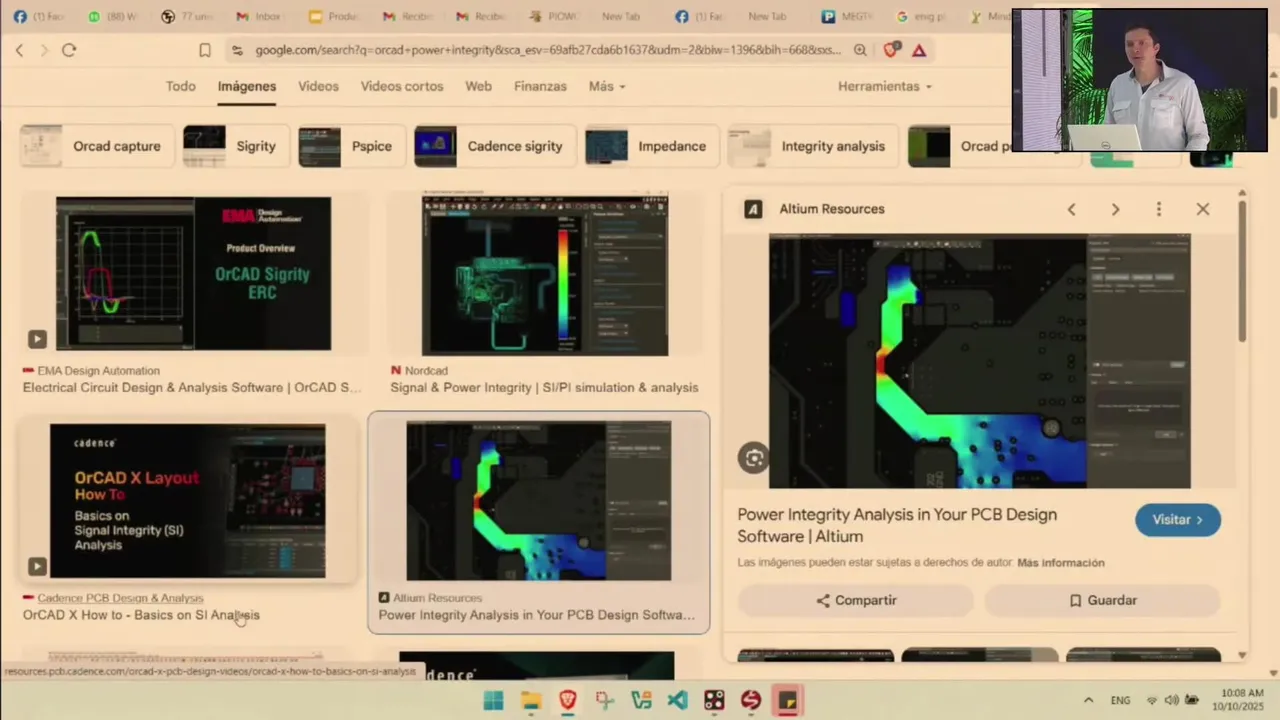Screen dimensions: 1280x720
Task: Open Power Integrity Analysis result caption link
Action: (537, 615)
